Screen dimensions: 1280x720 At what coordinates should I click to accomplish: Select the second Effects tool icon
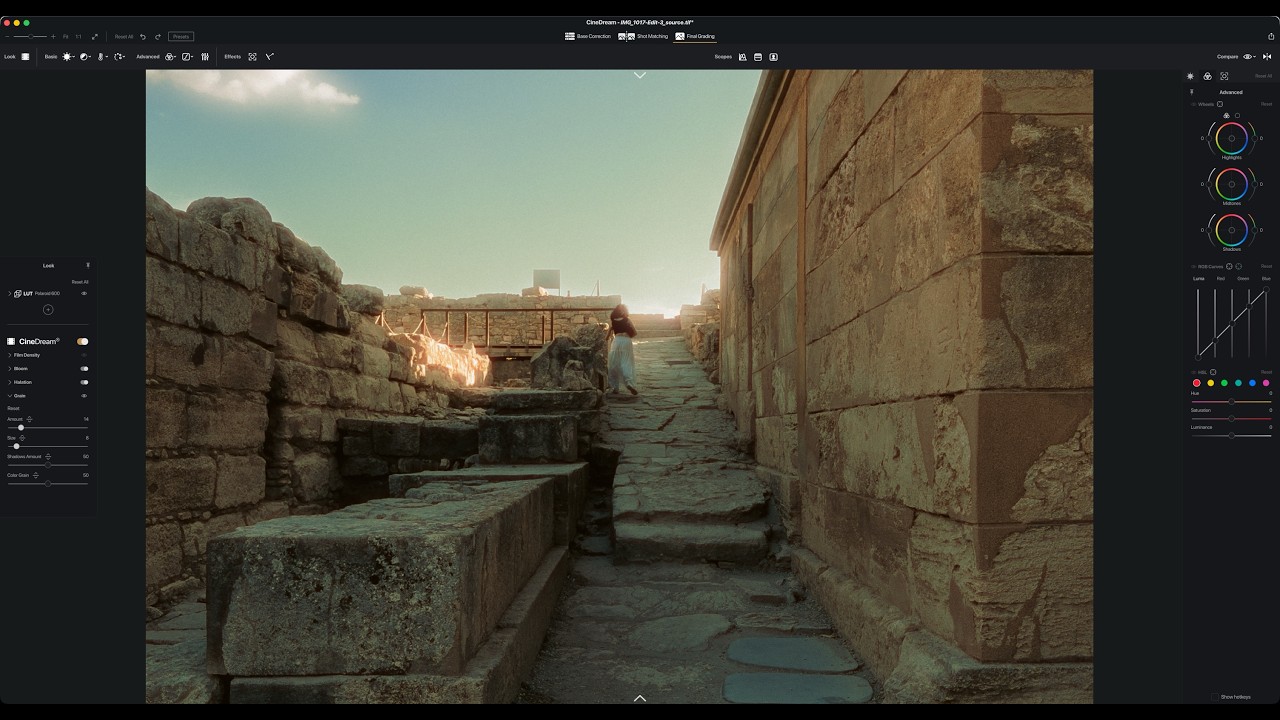(269, 57)
